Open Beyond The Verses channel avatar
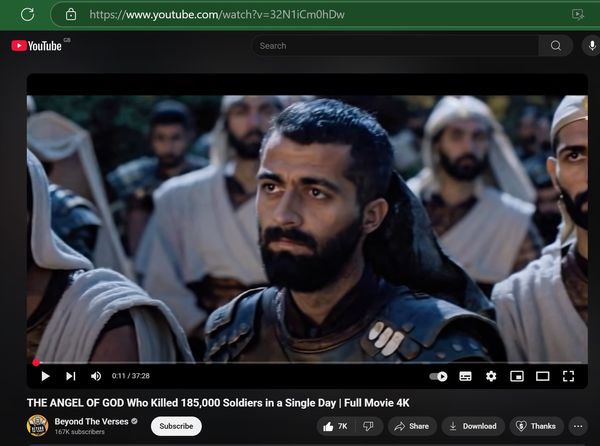This screenshot has width=600, height=446. click(38, 425)
